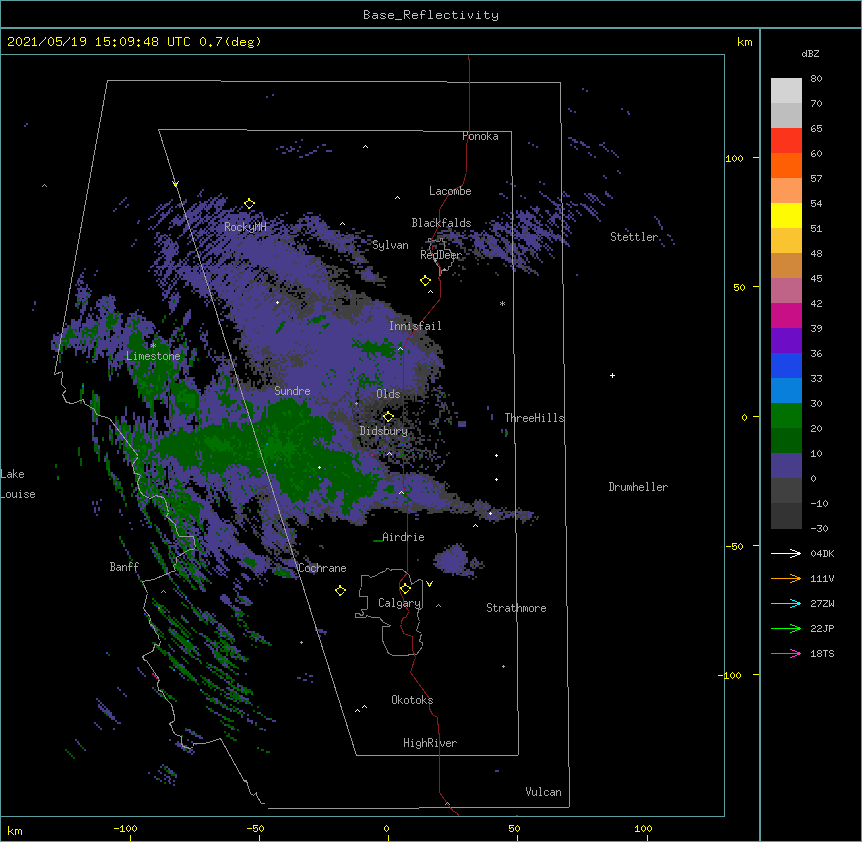The width and height of the screenshot is (862, 842).
Task: Click the light gray 80 dBZ swatch
Action: (786, 90)
